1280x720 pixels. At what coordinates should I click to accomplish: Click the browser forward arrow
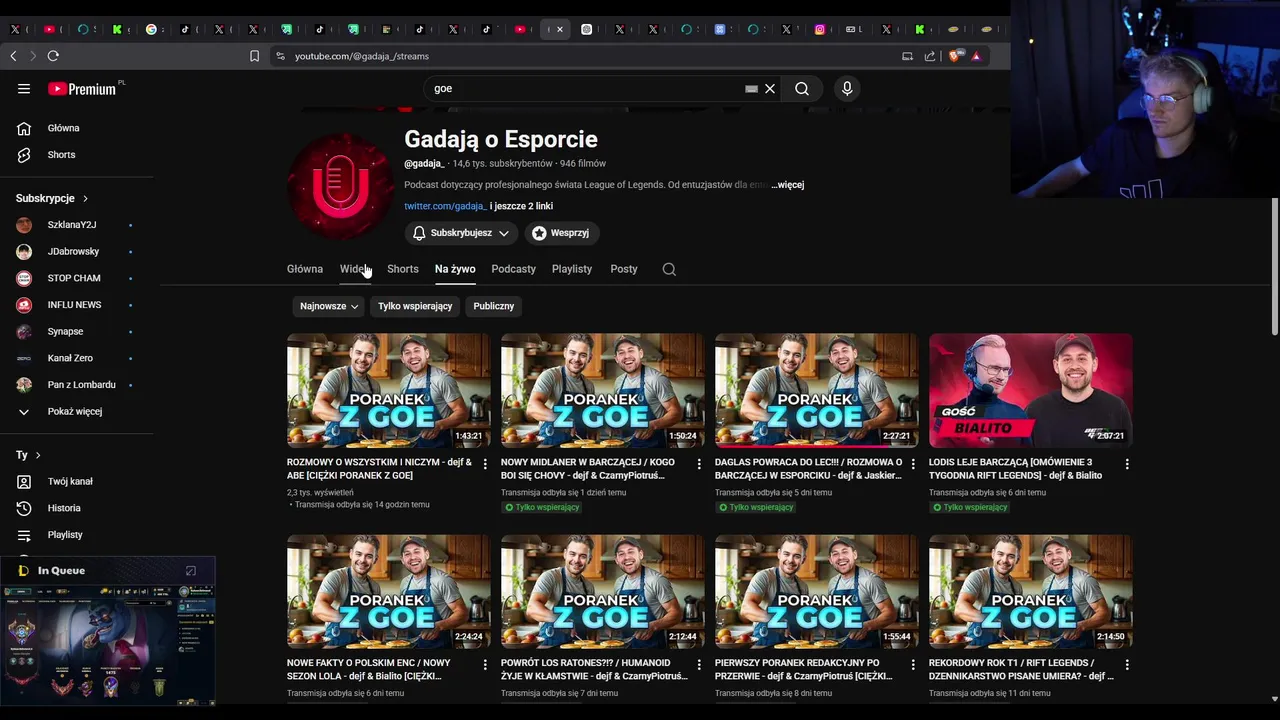coord(32,56)
